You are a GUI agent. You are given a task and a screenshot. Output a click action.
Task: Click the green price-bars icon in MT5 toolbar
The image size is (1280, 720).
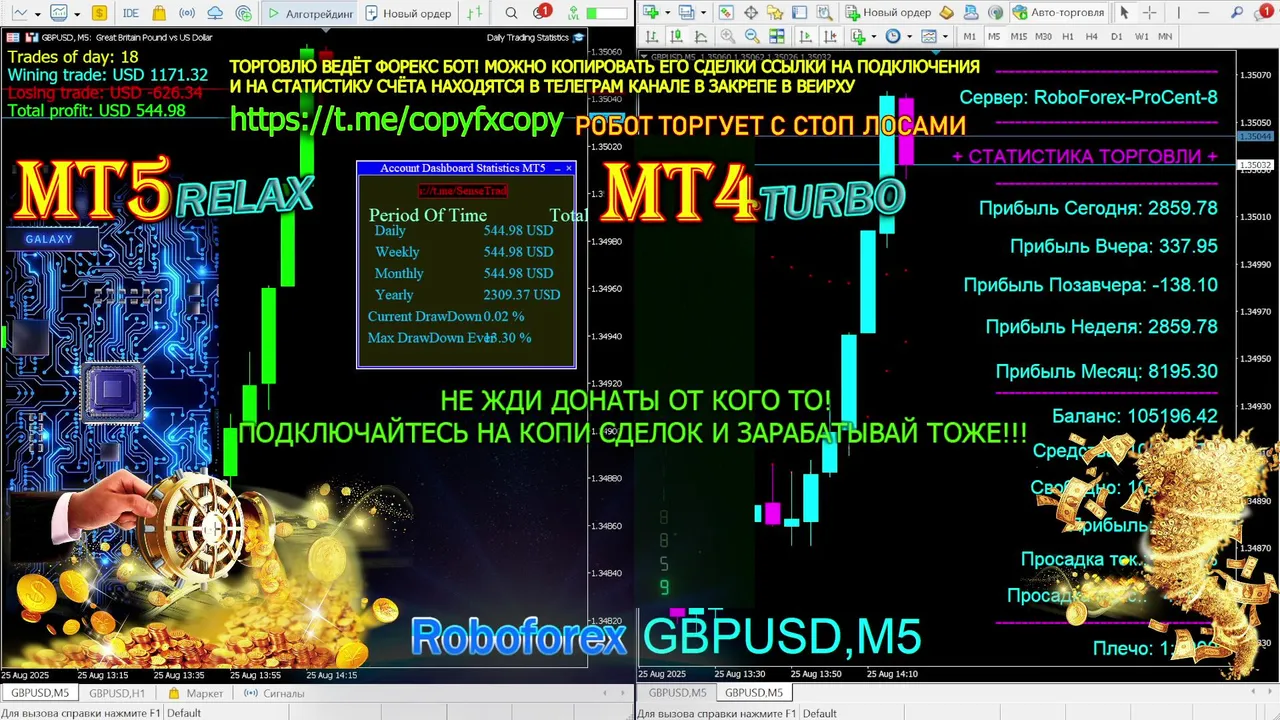pos(475,13)
